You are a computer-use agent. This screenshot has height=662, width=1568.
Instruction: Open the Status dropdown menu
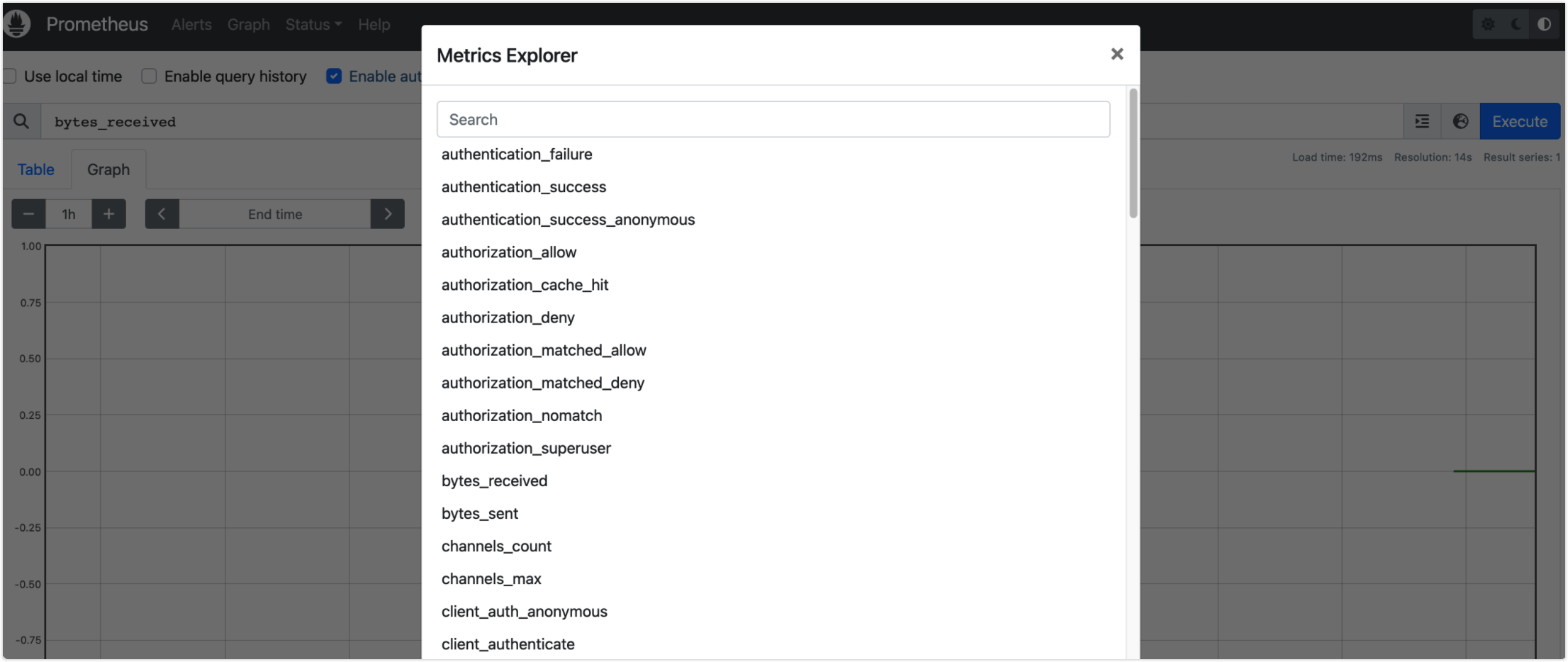[x=313, y=24]
